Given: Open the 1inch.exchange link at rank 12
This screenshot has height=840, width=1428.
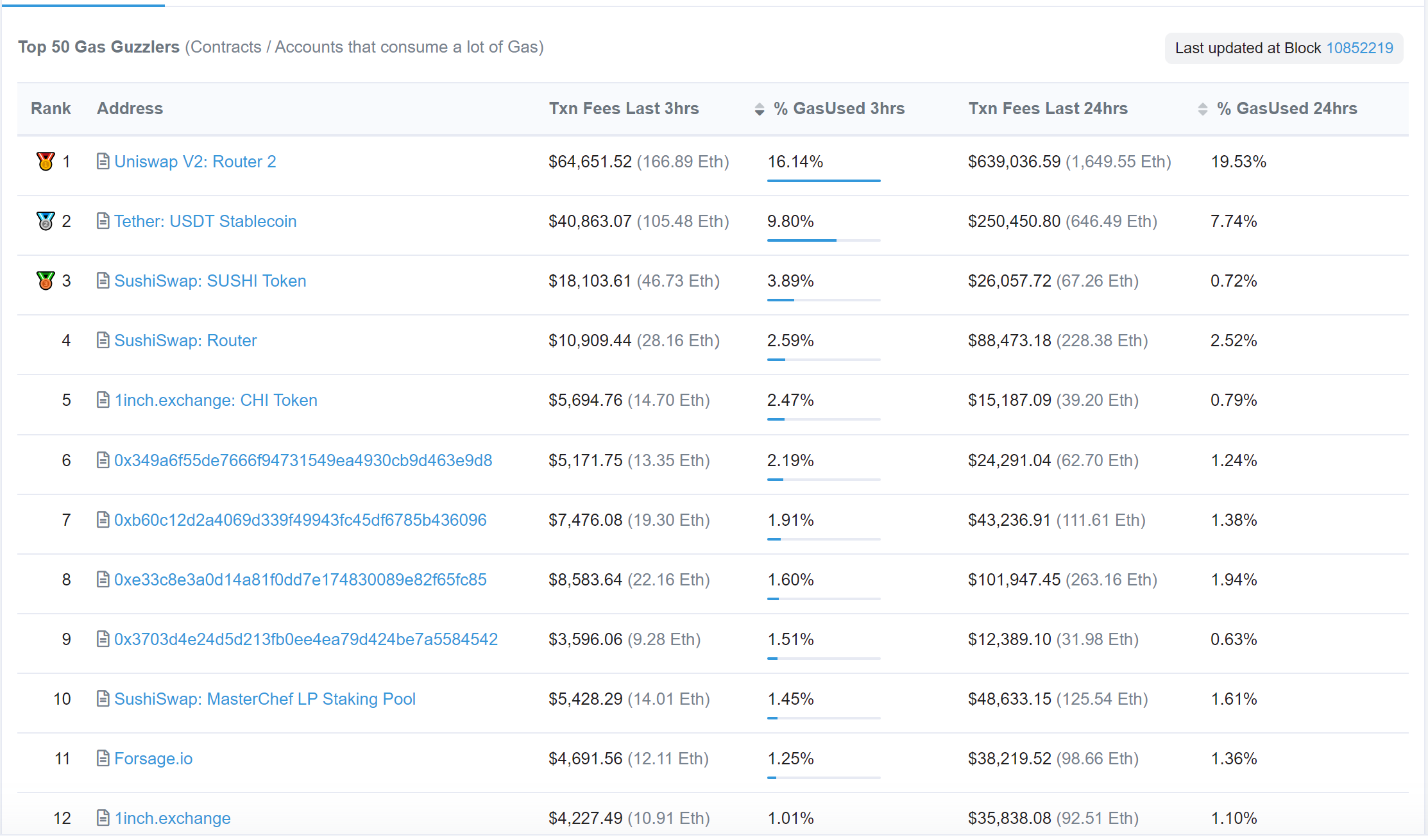Looking at the screenshot, I should (x=172, y=818).
